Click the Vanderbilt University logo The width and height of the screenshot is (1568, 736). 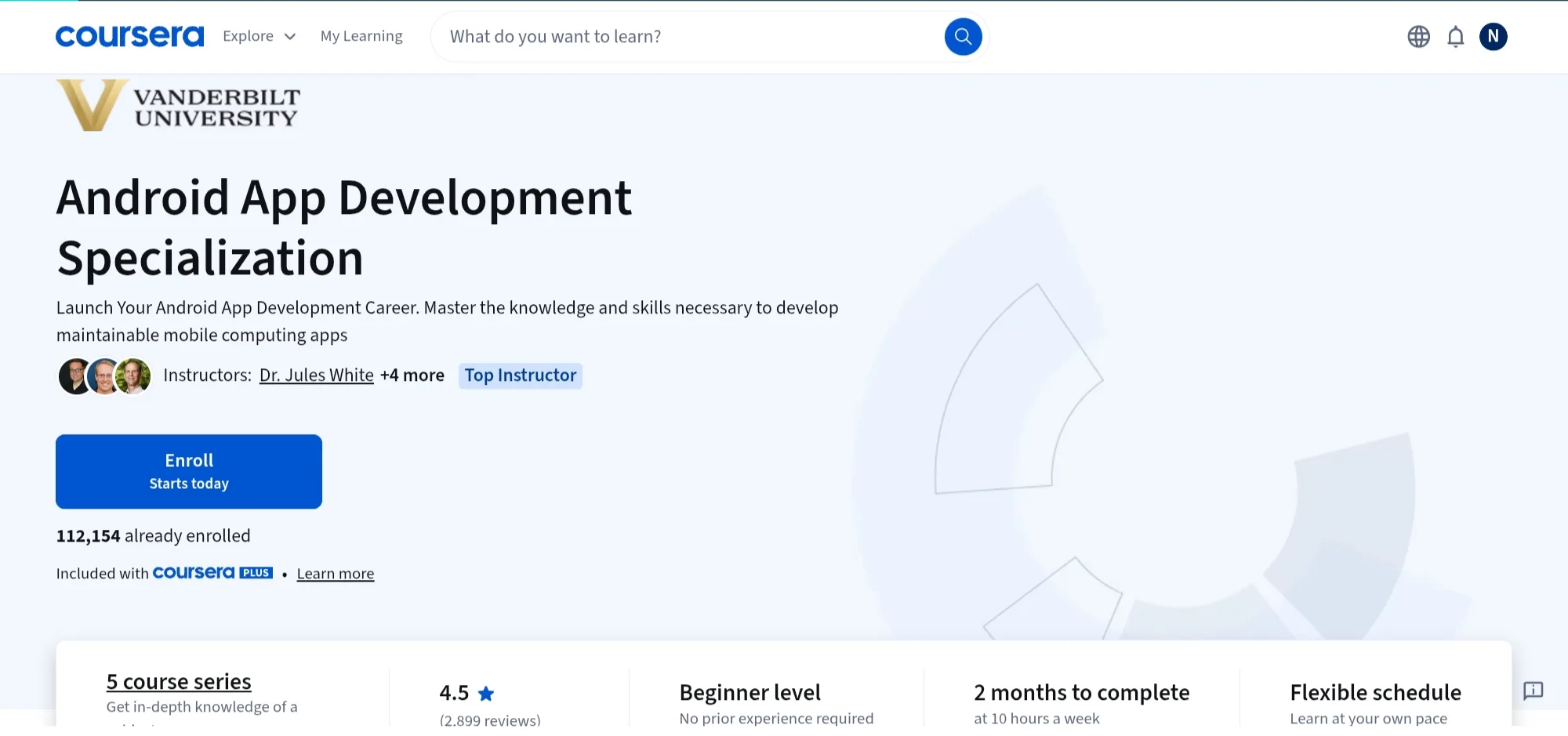tap(178, 105)
